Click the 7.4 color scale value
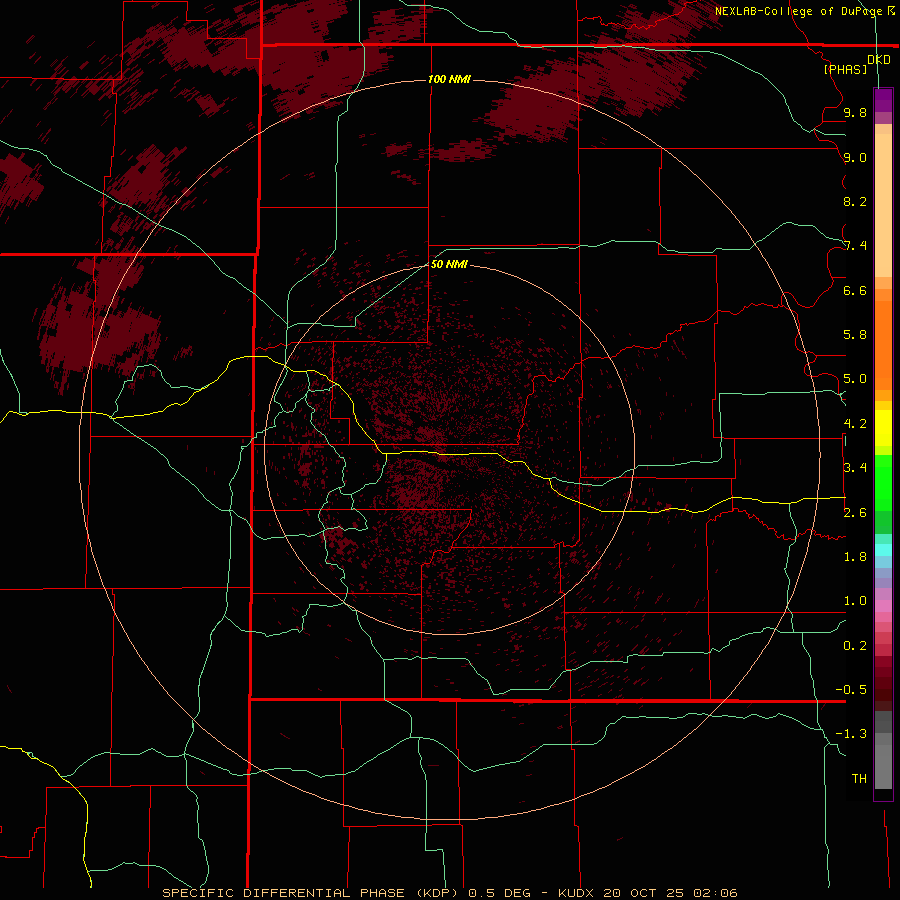The image size is (900, 900). [x=855, y=246]
